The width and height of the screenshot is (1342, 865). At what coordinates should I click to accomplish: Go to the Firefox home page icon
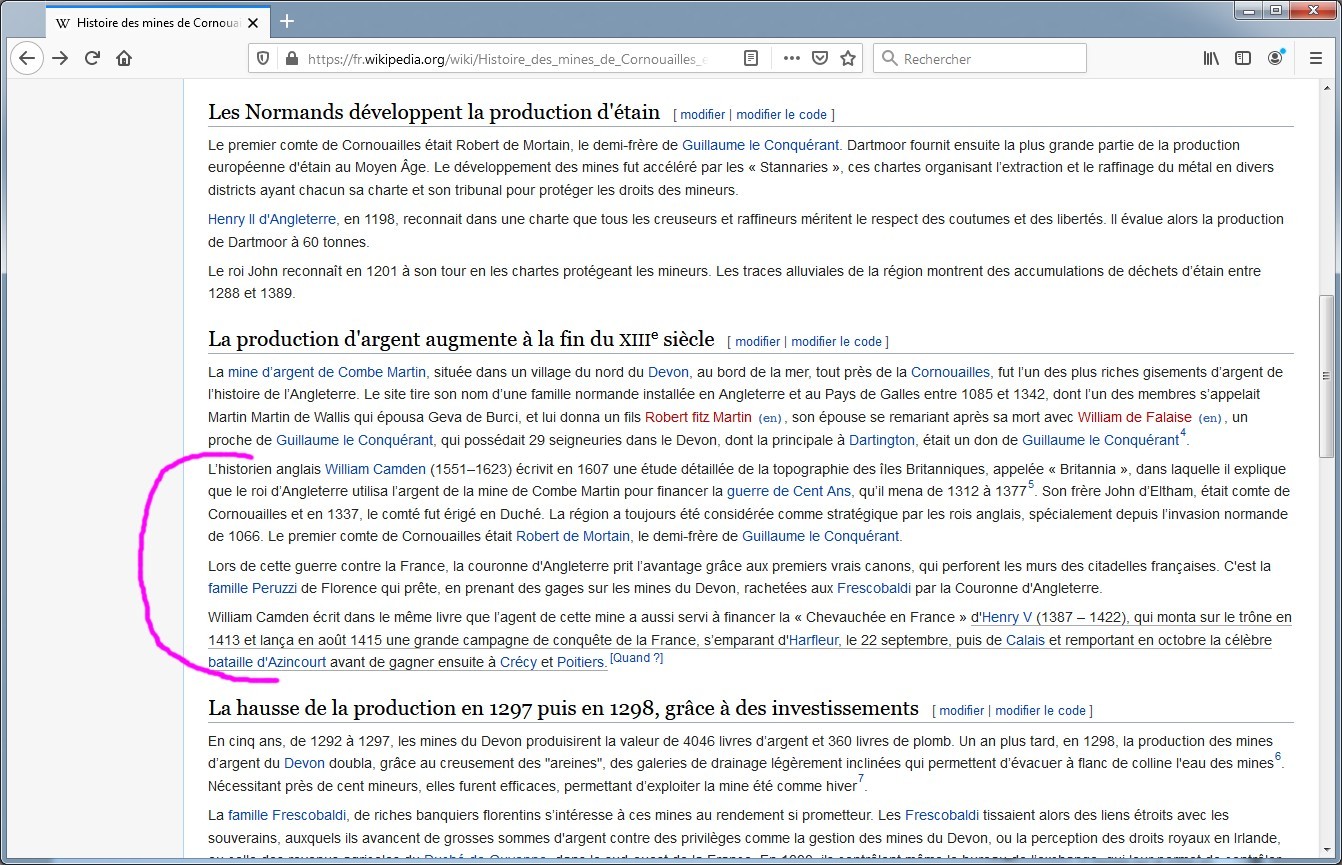[x=124, y=59]
